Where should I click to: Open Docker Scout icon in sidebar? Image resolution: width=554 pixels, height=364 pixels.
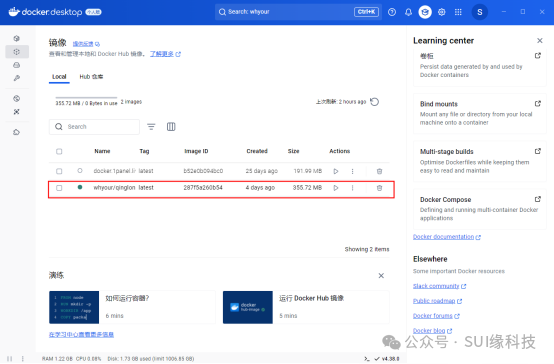[x=17, y=112]
